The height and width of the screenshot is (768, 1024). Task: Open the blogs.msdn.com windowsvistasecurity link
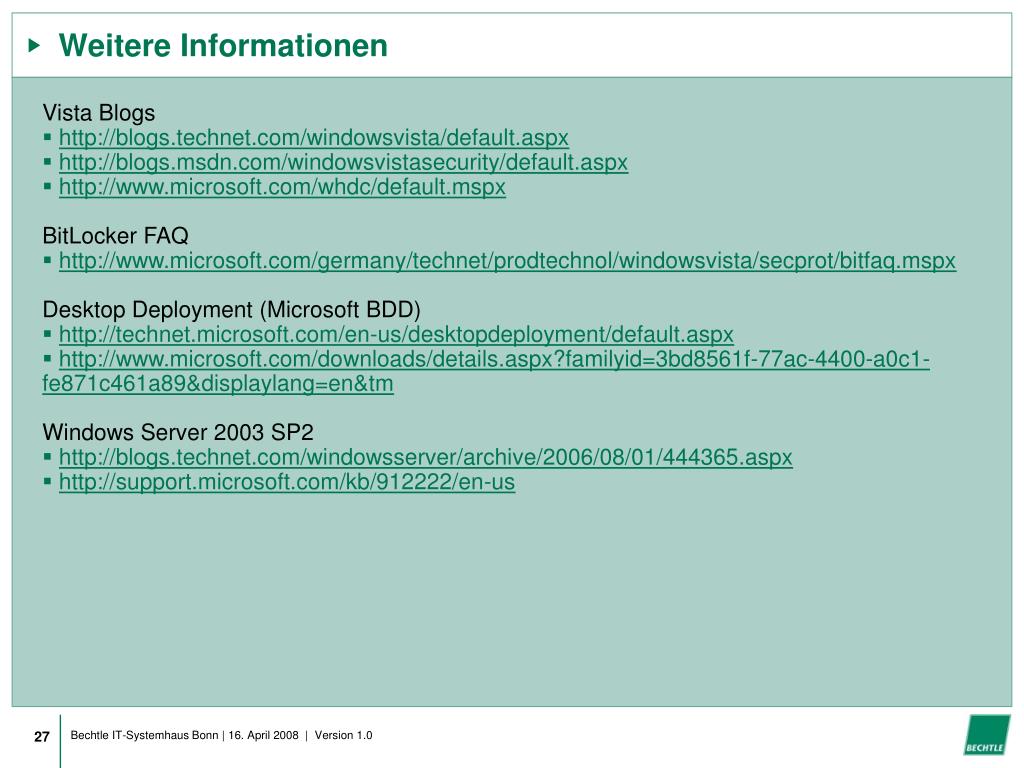(x=344, y=163)
